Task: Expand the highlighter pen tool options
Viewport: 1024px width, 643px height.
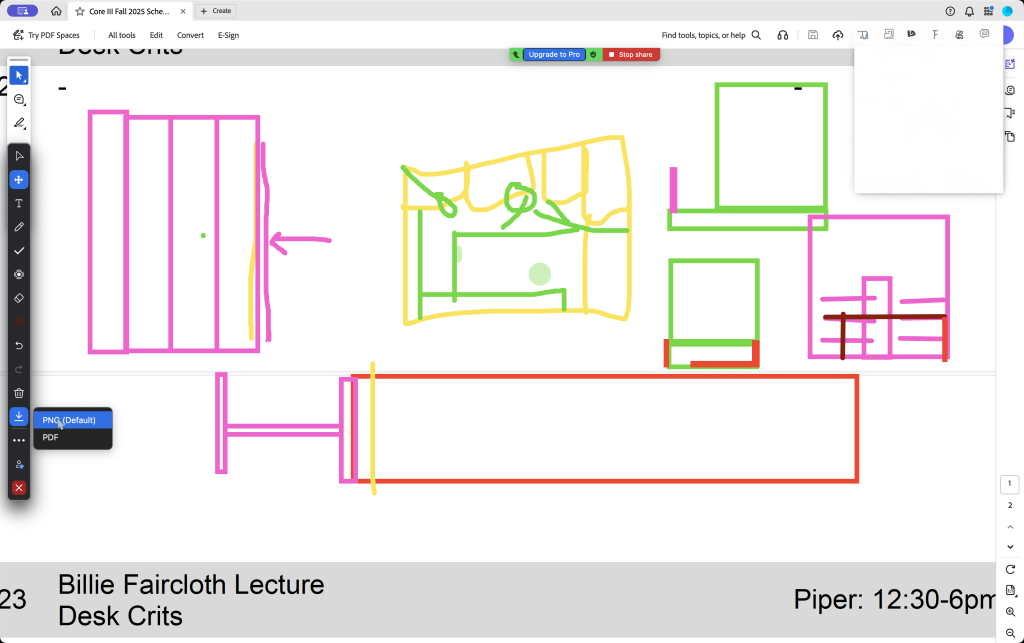Action: 19,124
